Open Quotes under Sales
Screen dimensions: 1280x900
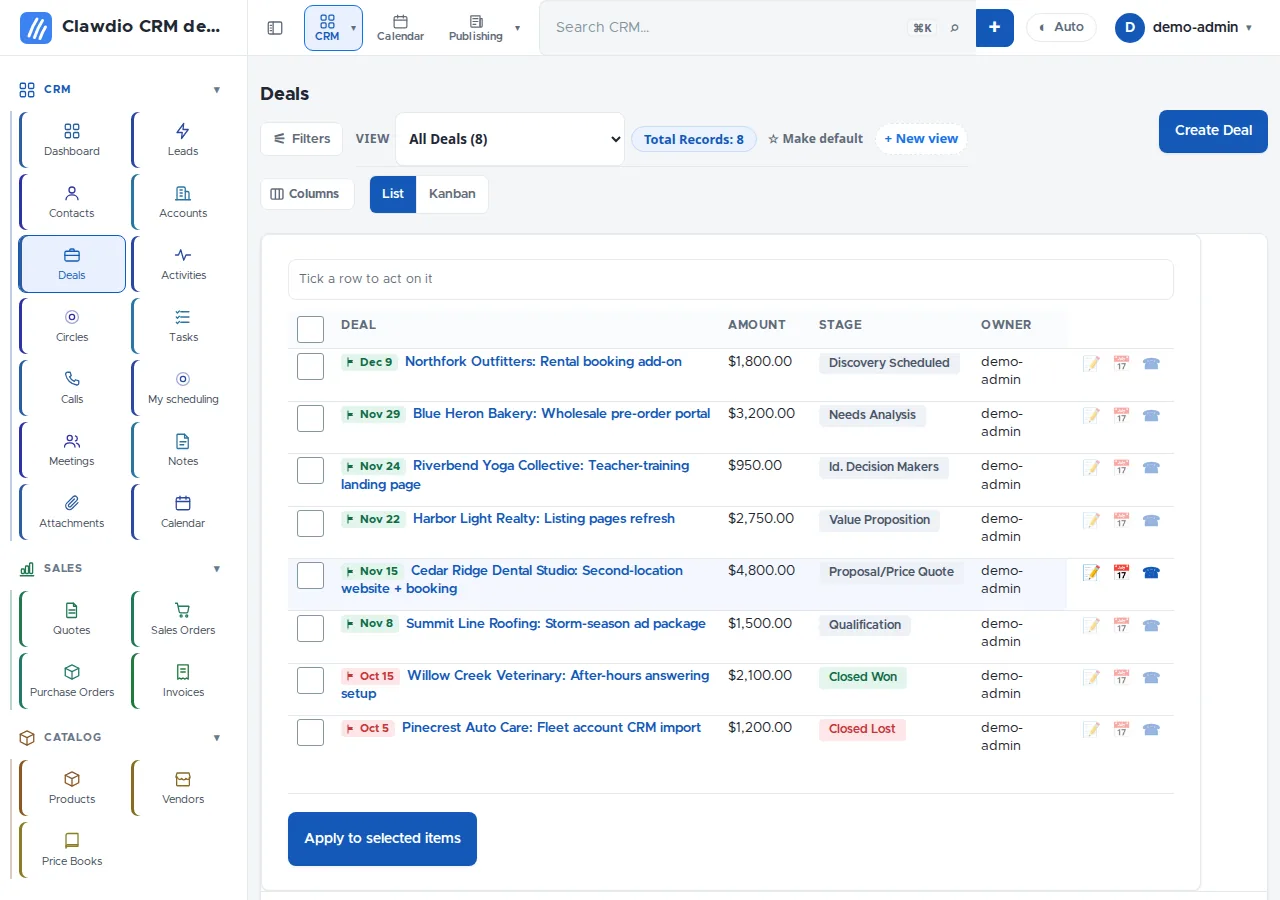[x=72, y=619]
